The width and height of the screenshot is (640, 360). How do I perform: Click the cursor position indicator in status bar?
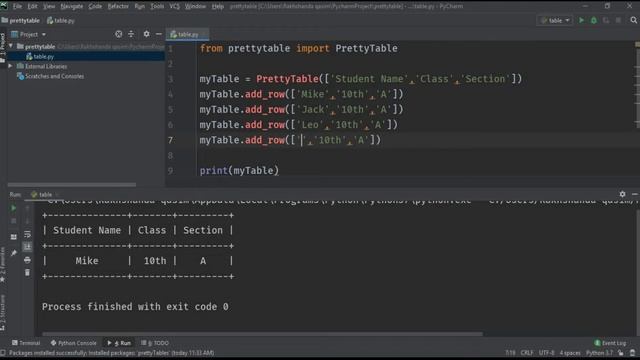coord(510,353)
